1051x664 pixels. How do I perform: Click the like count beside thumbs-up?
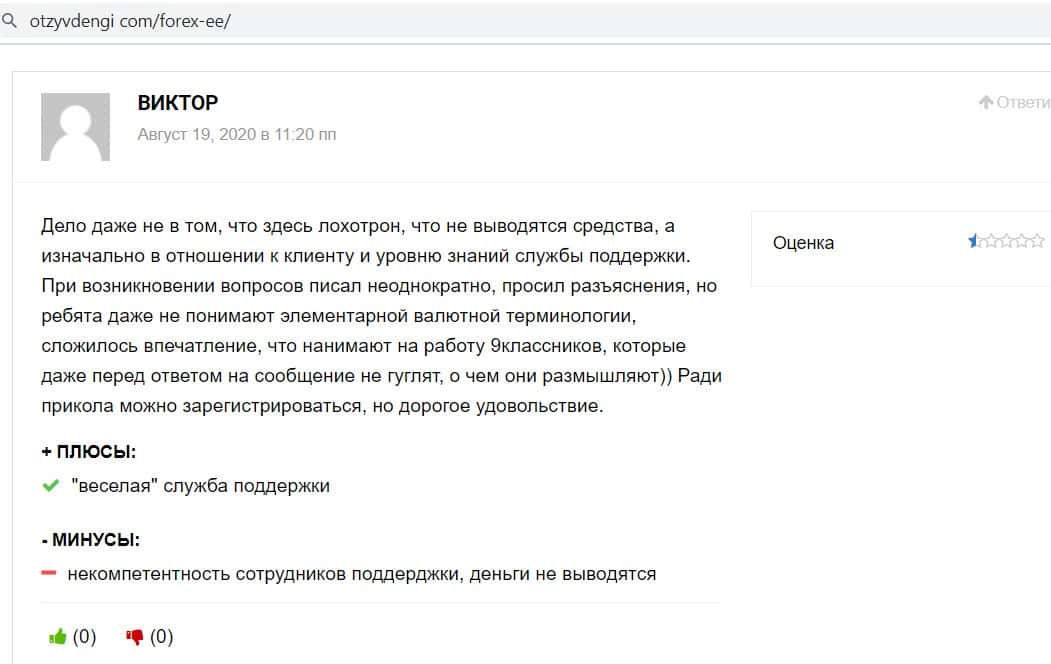pyautogui.click(x=85, y=637)
